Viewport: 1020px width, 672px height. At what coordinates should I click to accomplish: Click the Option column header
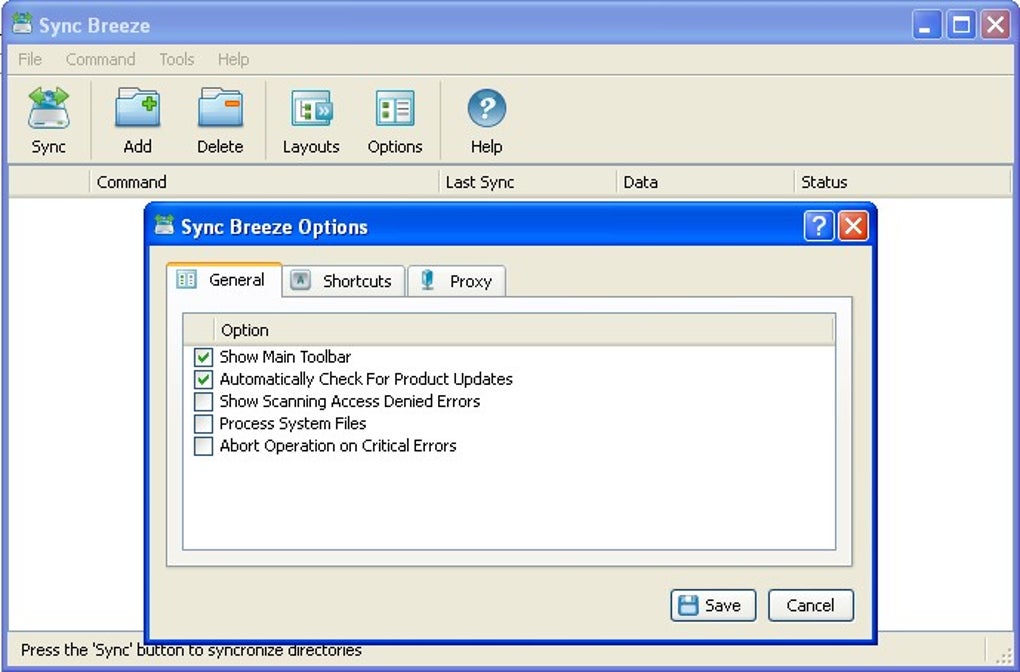[x=245, y=330]
